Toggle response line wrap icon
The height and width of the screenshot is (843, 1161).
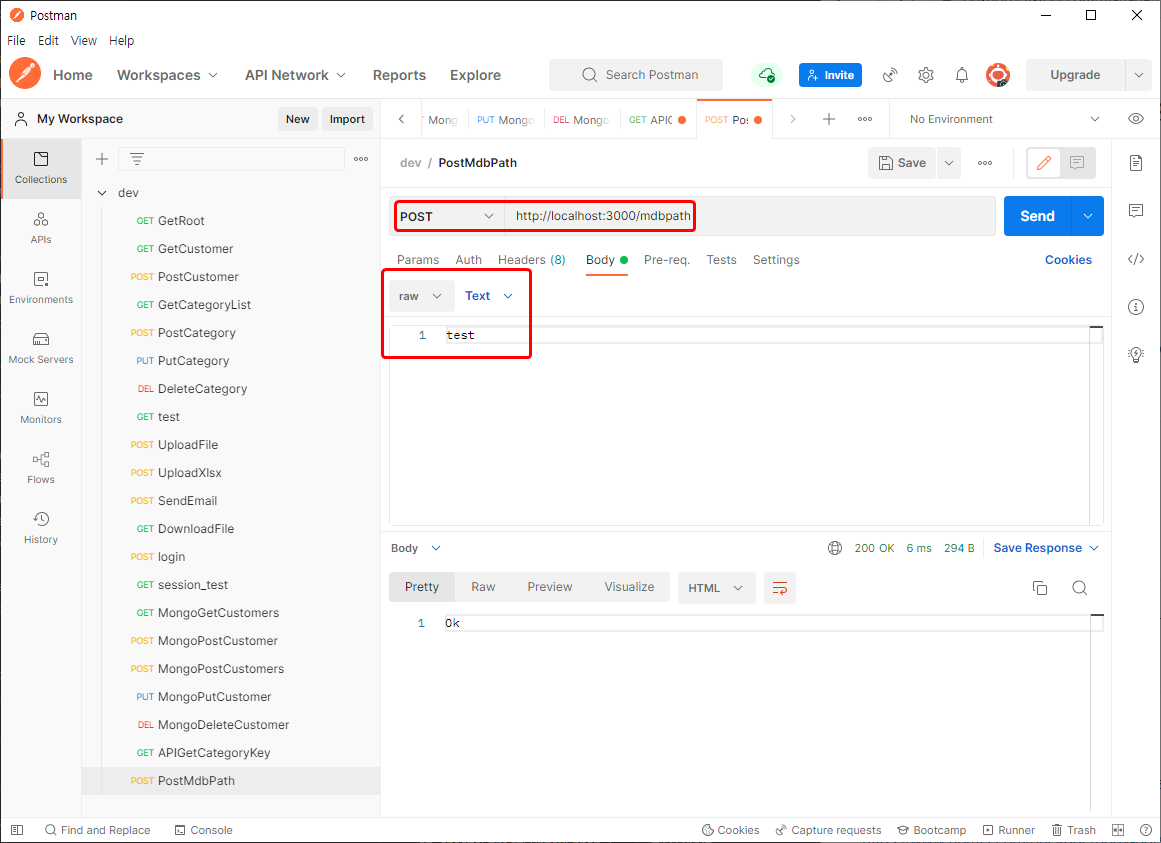coord(780,588)
